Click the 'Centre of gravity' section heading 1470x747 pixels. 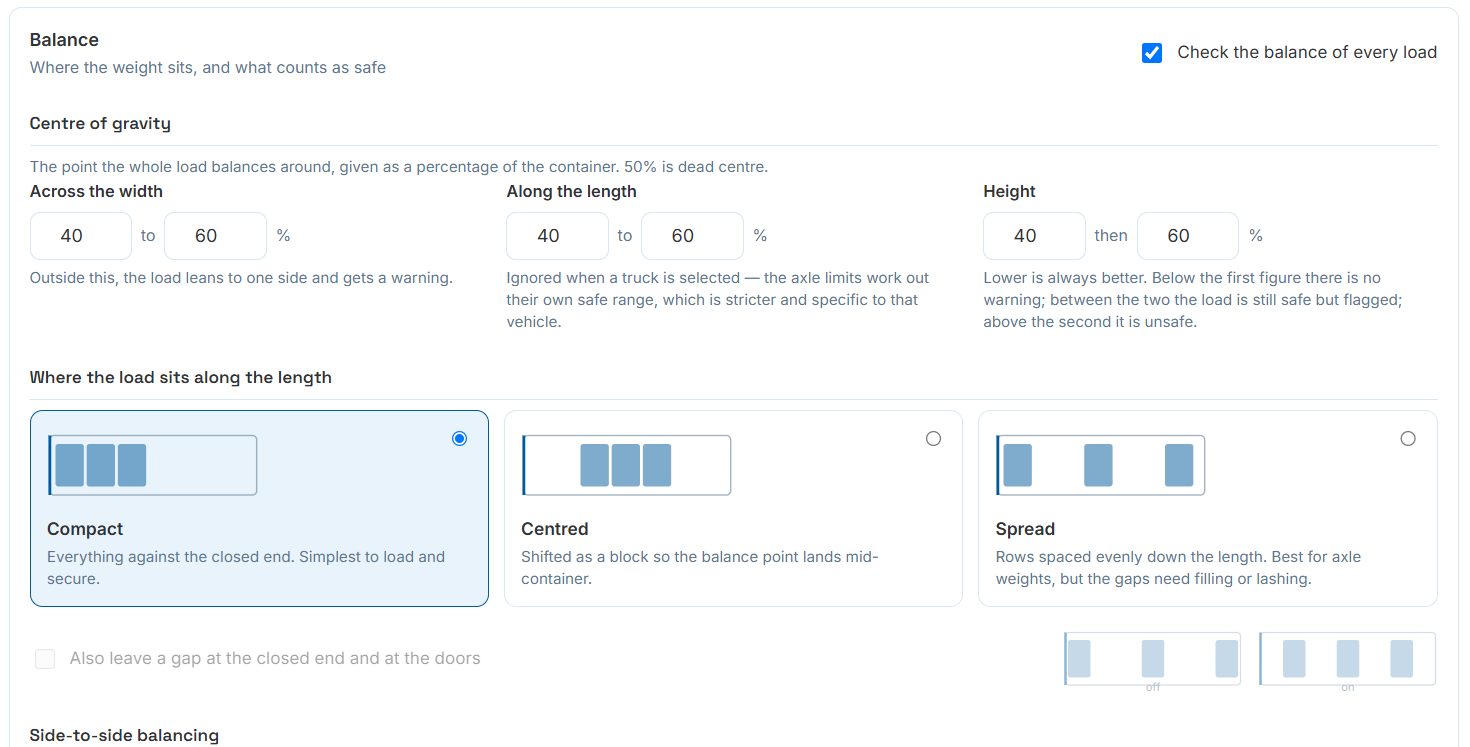100,124
